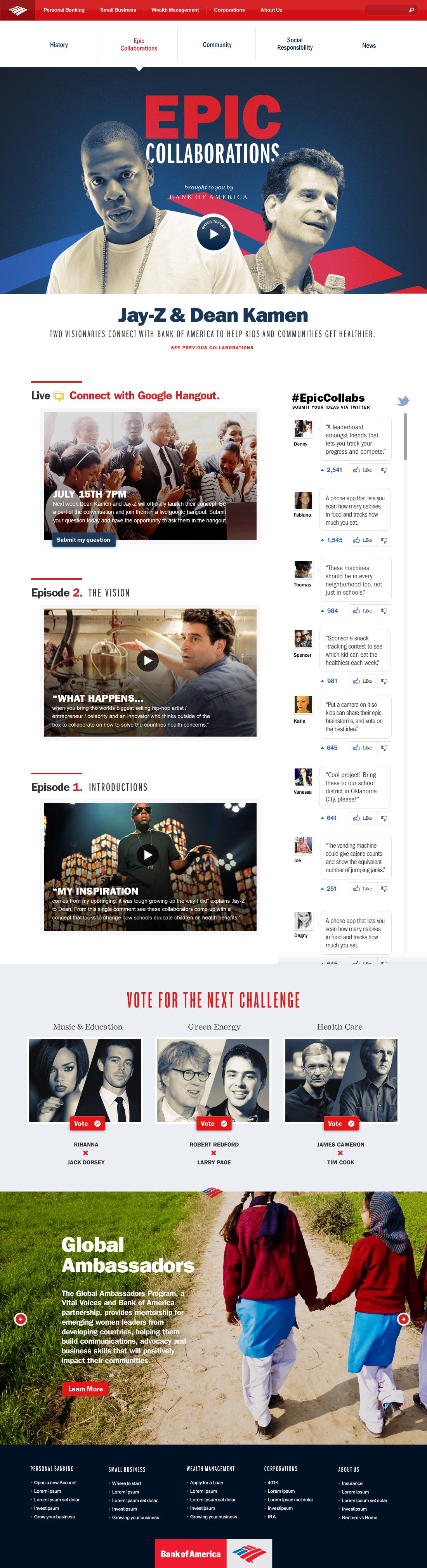Open the Personal Banking menu
Screen dimensions: 427x1568
coord(64,10)
